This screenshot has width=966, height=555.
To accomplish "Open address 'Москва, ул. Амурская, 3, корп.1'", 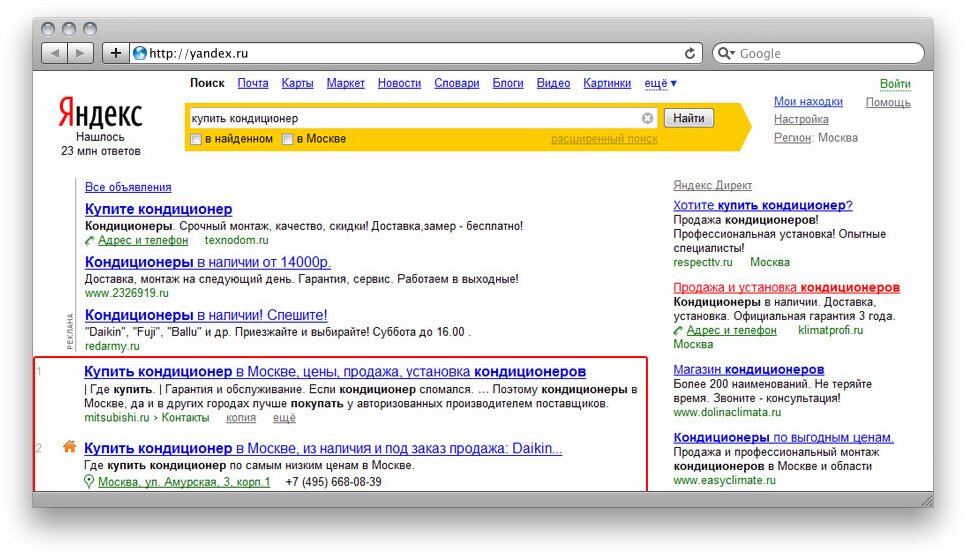I will pyautogui.click(x=184, y=482).
